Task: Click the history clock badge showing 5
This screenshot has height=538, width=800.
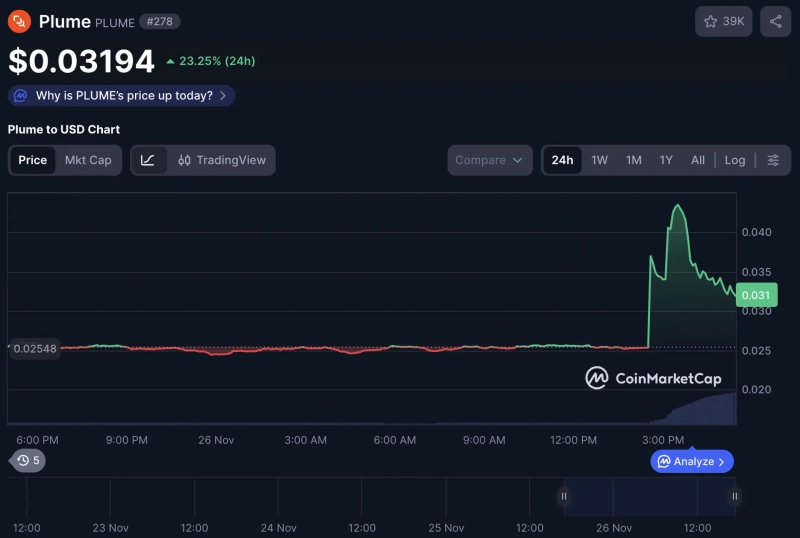Action: tap(28, 461)
